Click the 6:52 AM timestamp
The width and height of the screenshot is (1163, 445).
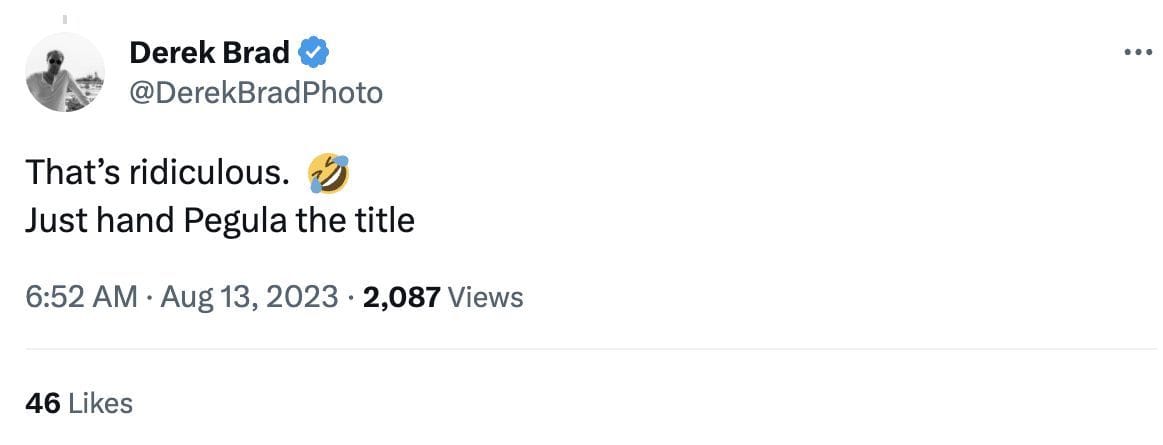pyautogui.click(x=81, y=297)
